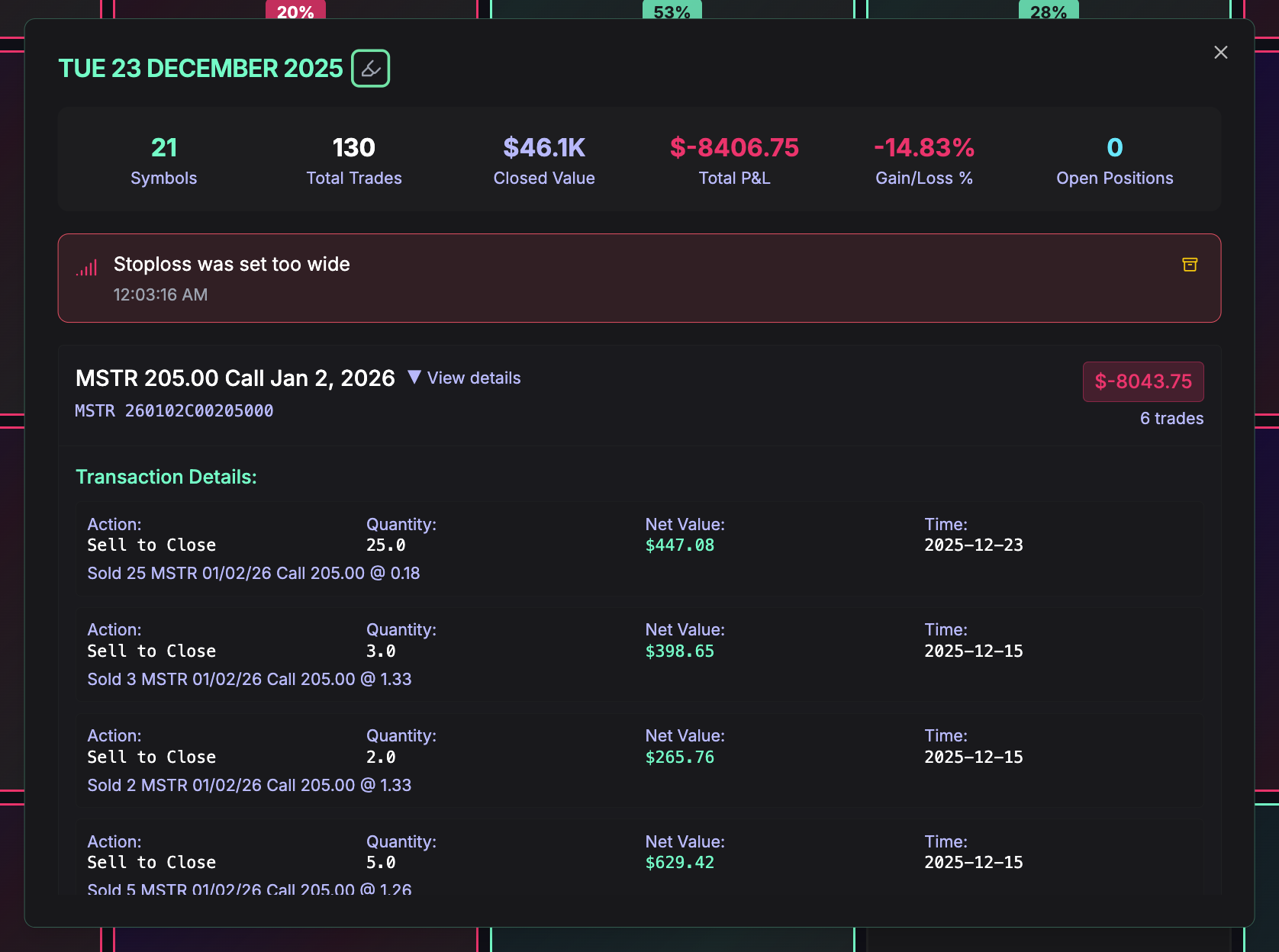Click the $-8406.75 Total P&L value
This screenshot has width=1279, height=952.
[734, 147]
